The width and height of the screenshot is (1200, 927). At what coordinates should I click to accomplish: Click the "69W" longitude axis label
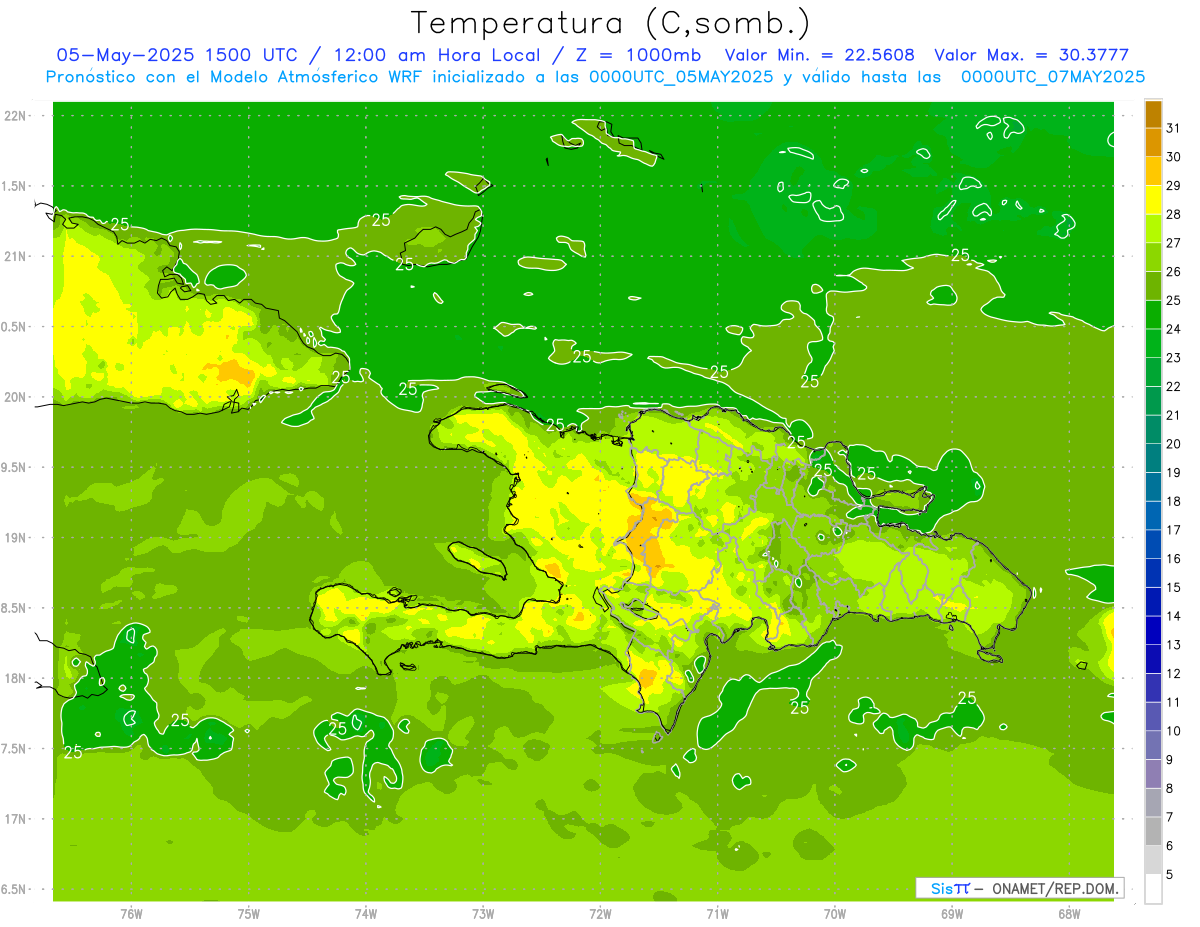tap(952, 913)
